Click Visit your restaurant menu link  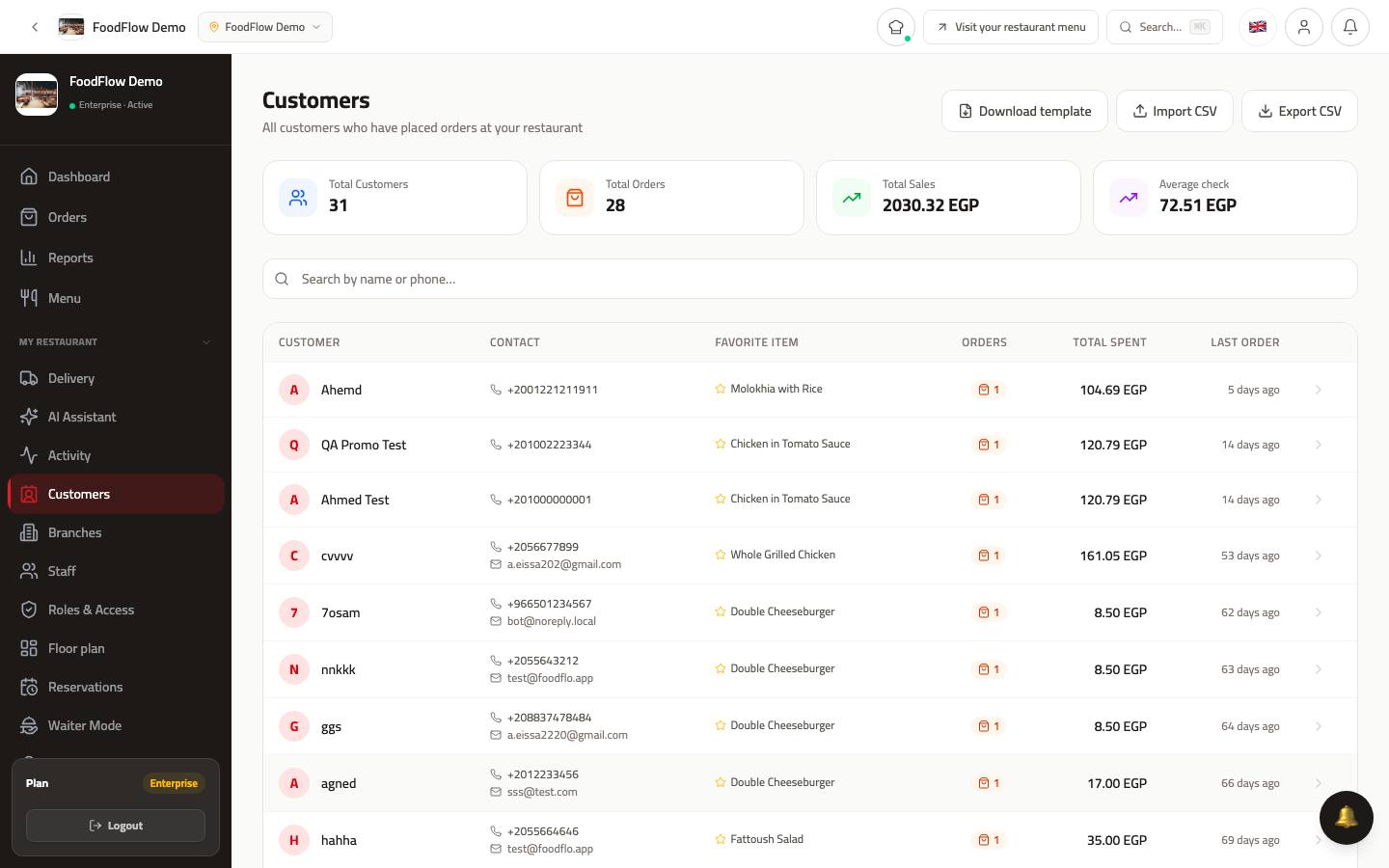(1011, 27)
